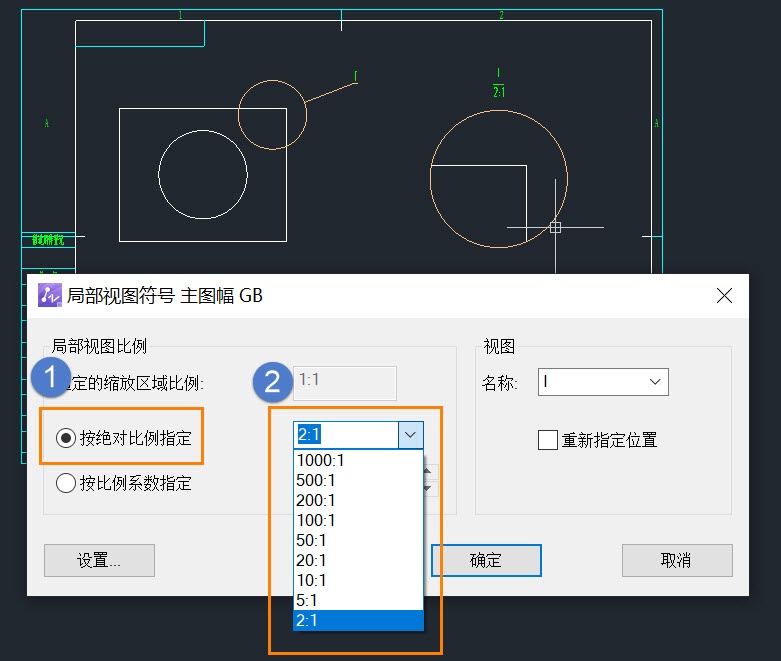
Task: Confirm with 确定 button
Action: (486, 560)
